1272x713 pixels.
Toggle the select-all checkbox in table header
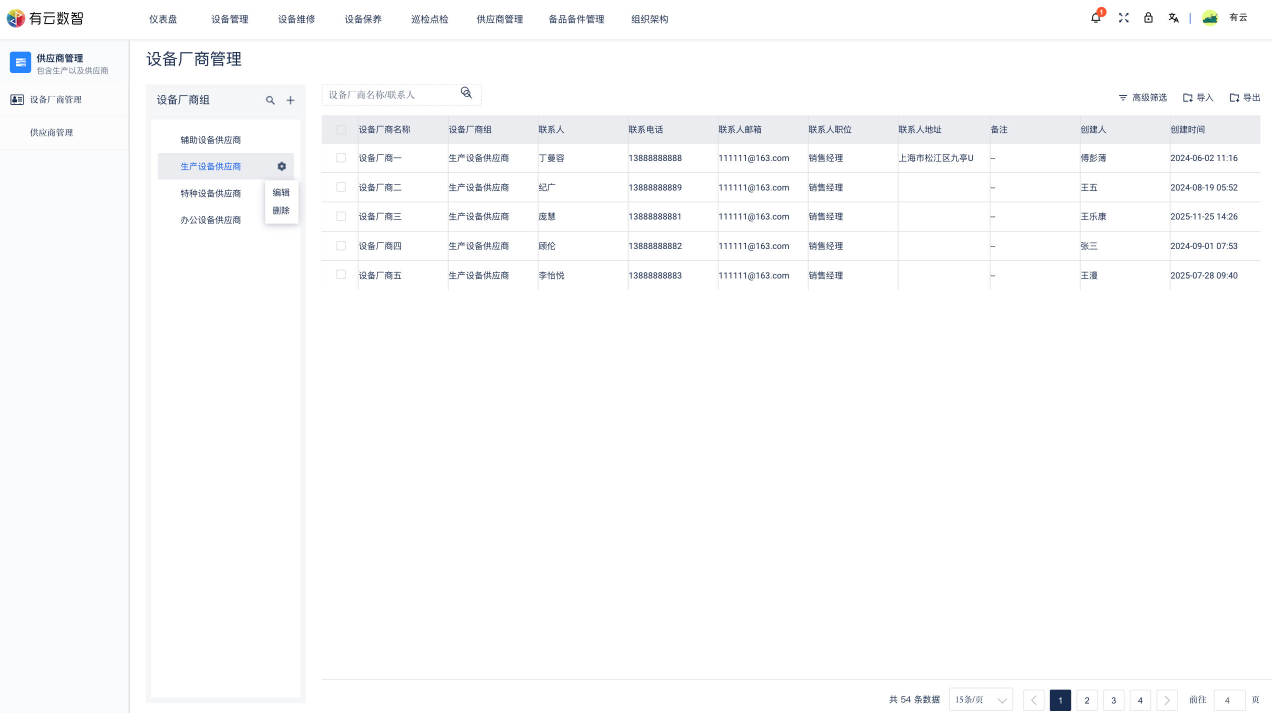pyautogui.click(x=341, y=130)
